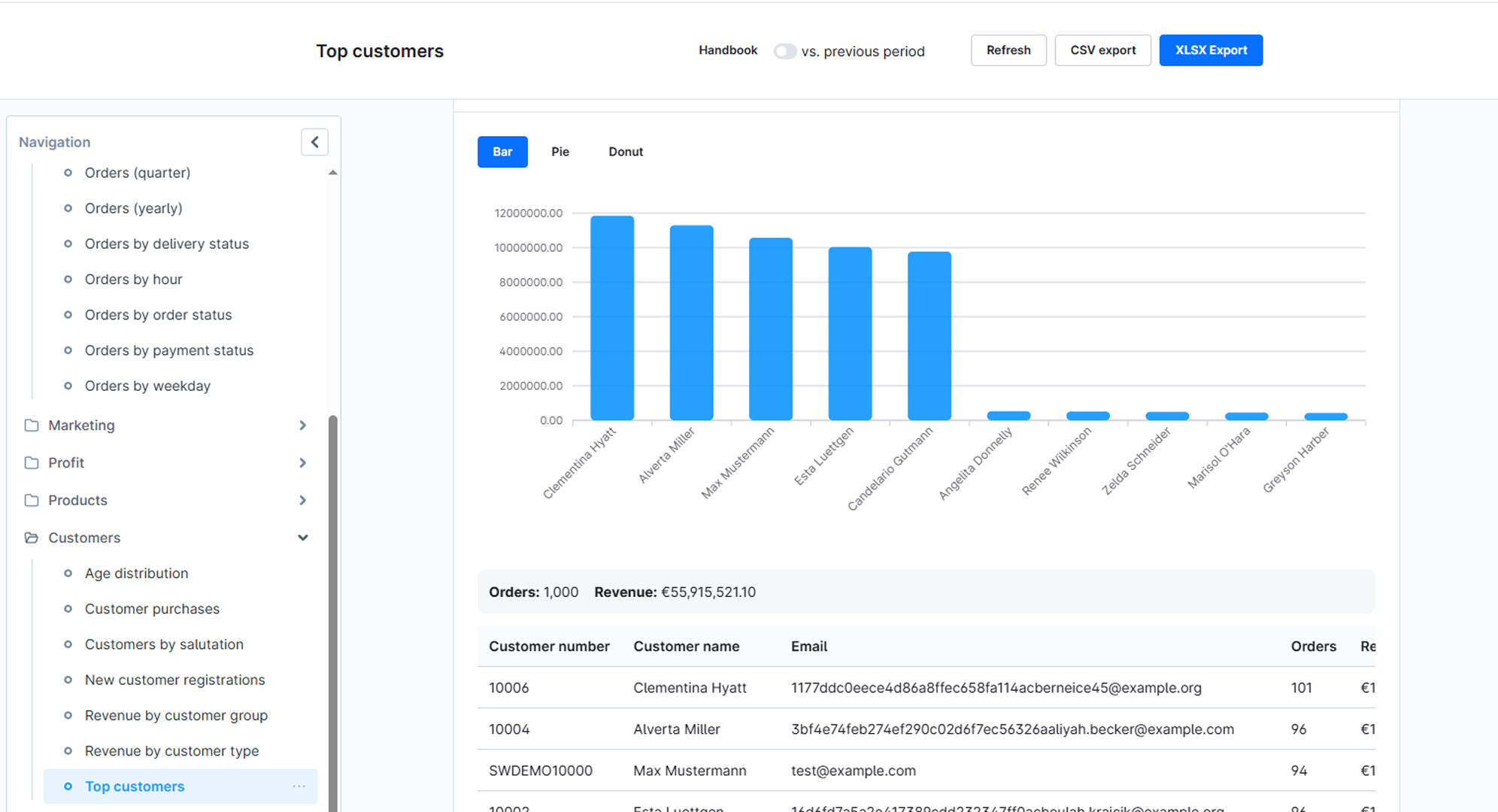This screenshot has width=1498, height=812.
Task: Click the Marketing folder icon
Action: point(32,426)
